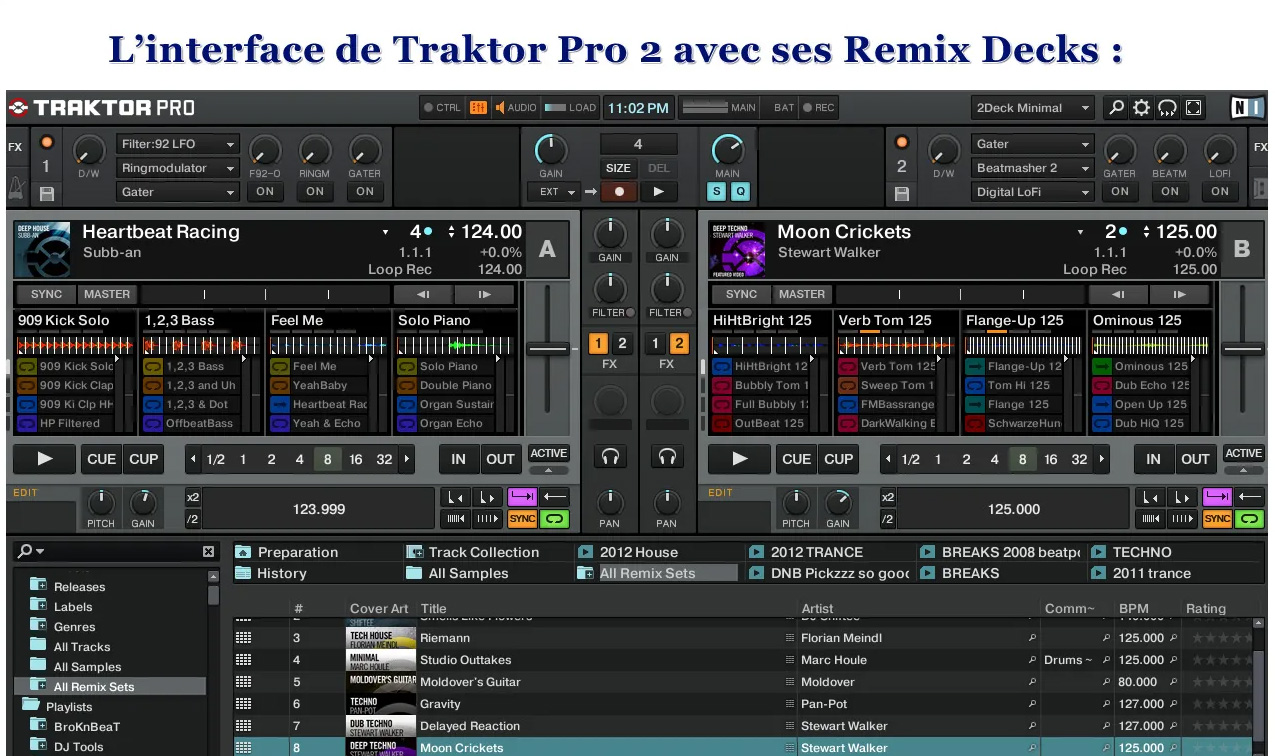The image size is (1275, 756).
Task: Click Deck A double tempo x2 button
Action: click(193, 497)
